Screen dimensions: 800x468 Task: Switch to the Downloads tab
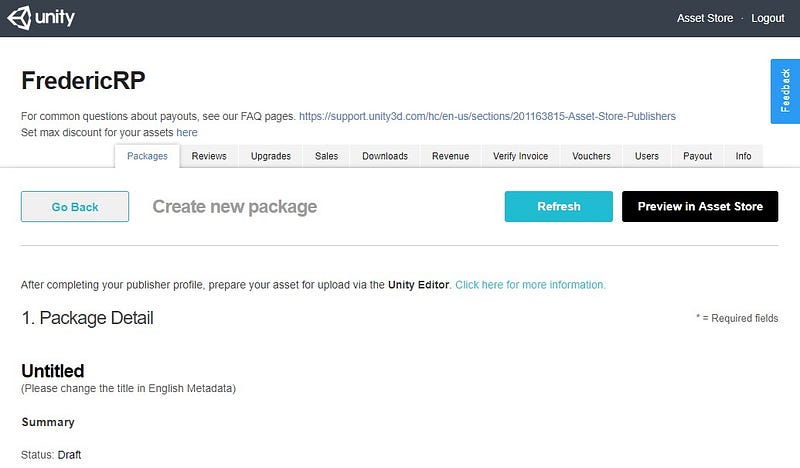(385, 156)
